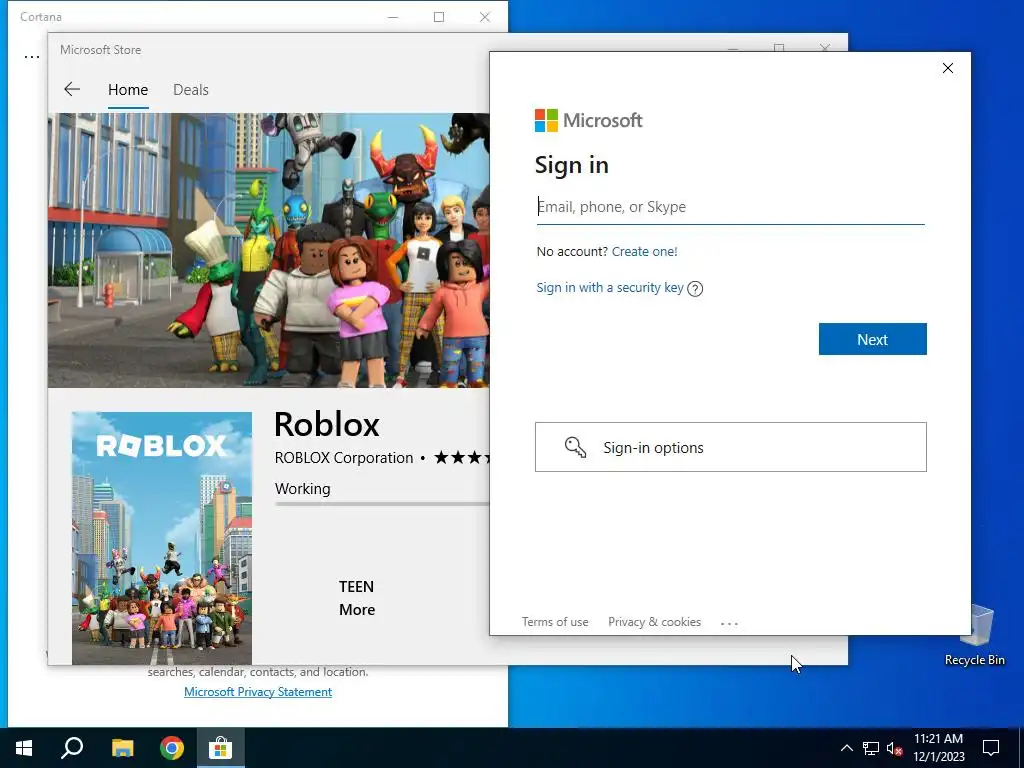Open the Deals tab in Microsoft Store
The height and width of the screenshot is (768, 1024).
pyautogui.click(x=191, y=89)
